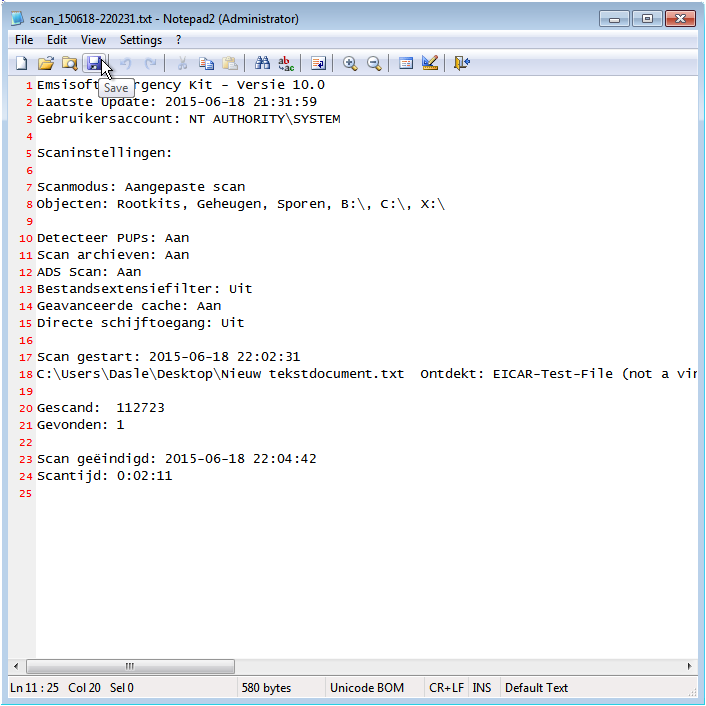Click the 'Ln 11 : 25' status entry
This screenshot has width=706, height=706.
[34, 688]
